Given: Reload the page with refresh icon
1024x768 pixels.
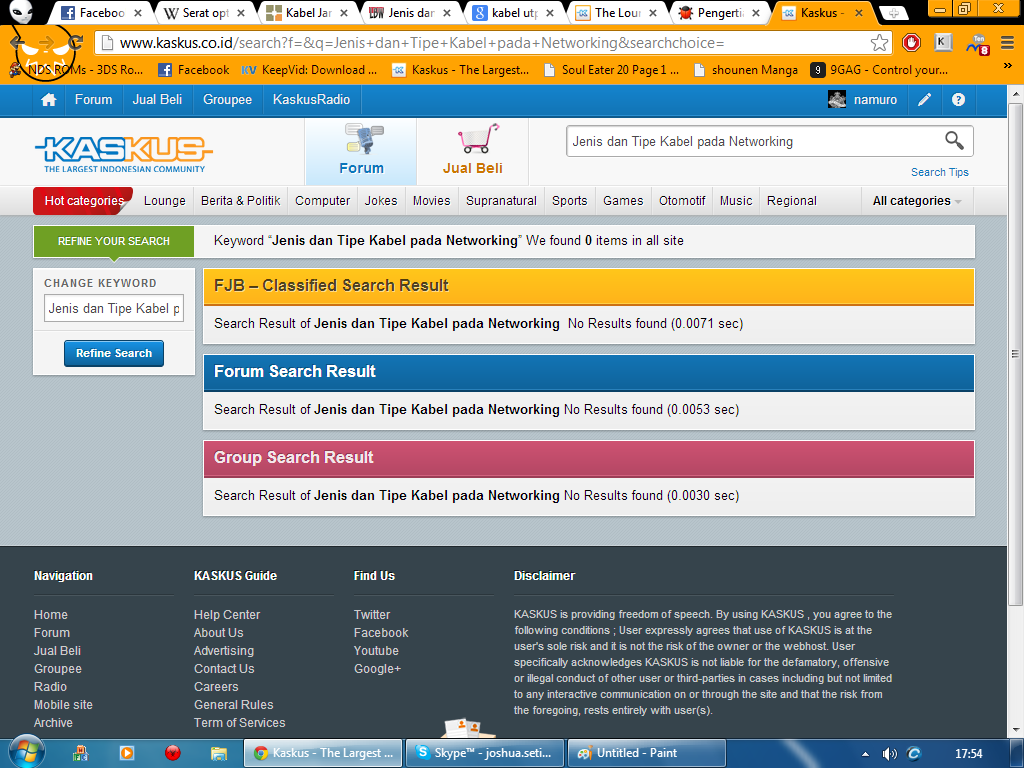Looking at the screenshot, I should [x=76, y=43].
